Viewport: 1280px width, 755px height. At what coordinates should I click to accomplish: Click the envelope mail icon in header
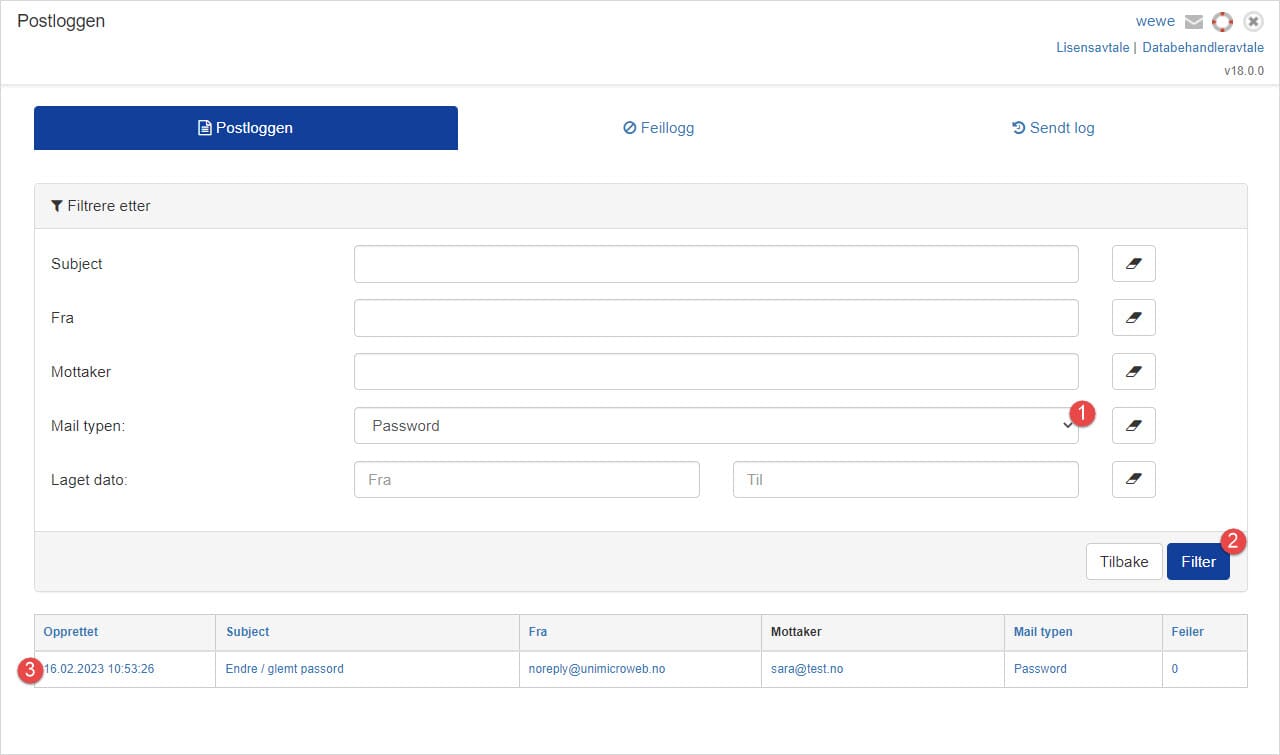tap(1193, 22)
